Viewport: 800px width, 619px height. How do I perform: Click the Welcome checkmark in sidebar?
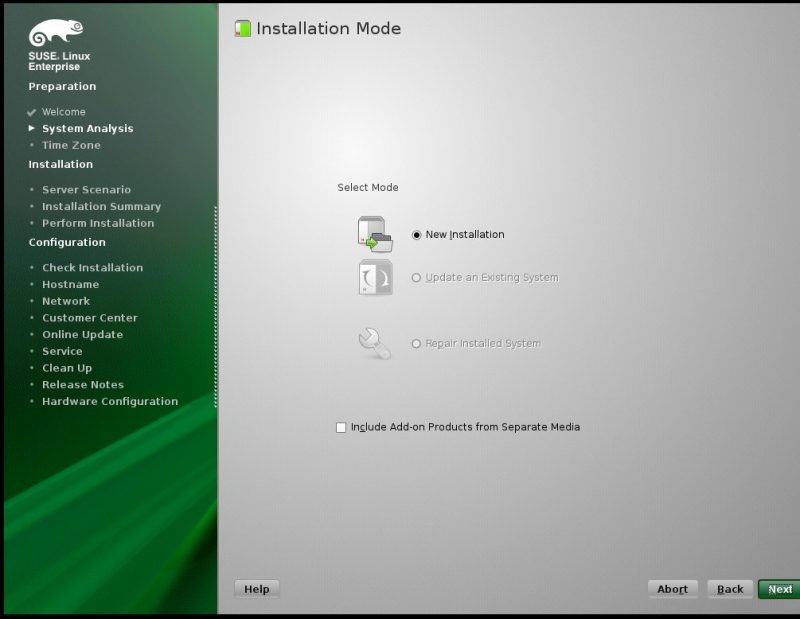point(32,112)
